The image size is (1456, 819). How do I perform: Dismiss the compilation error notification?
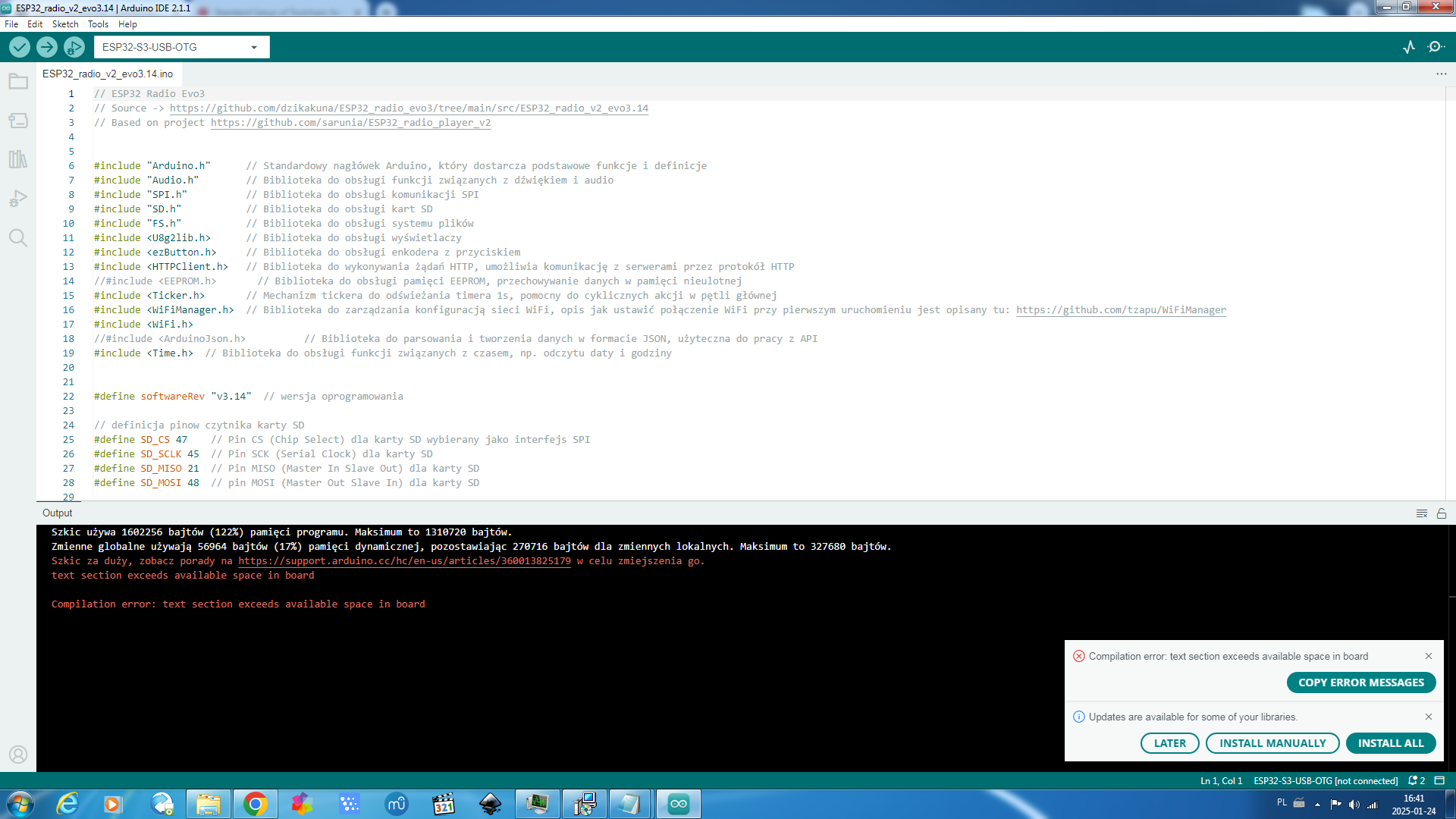pyautogui.click(x=1429, y=656)
